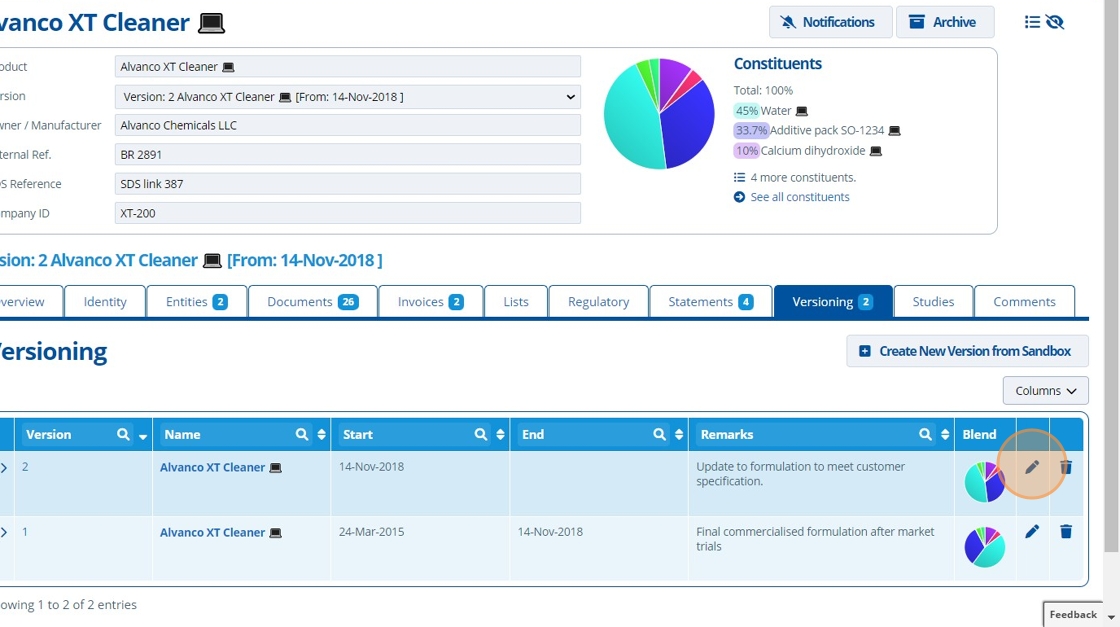Click the 33.7% Additive pack percentage badge

click(x=751, y=131)
